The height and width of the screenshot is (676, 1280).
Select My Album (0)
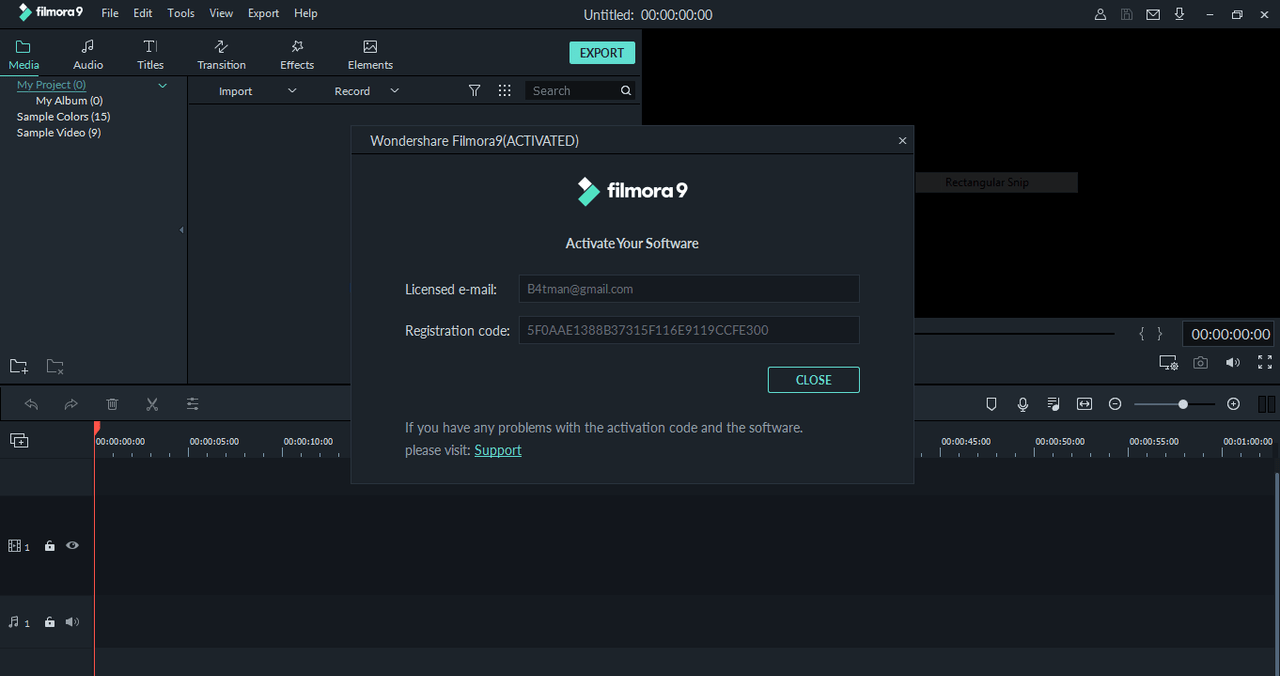pyautogui.click(x=69, y=101)
